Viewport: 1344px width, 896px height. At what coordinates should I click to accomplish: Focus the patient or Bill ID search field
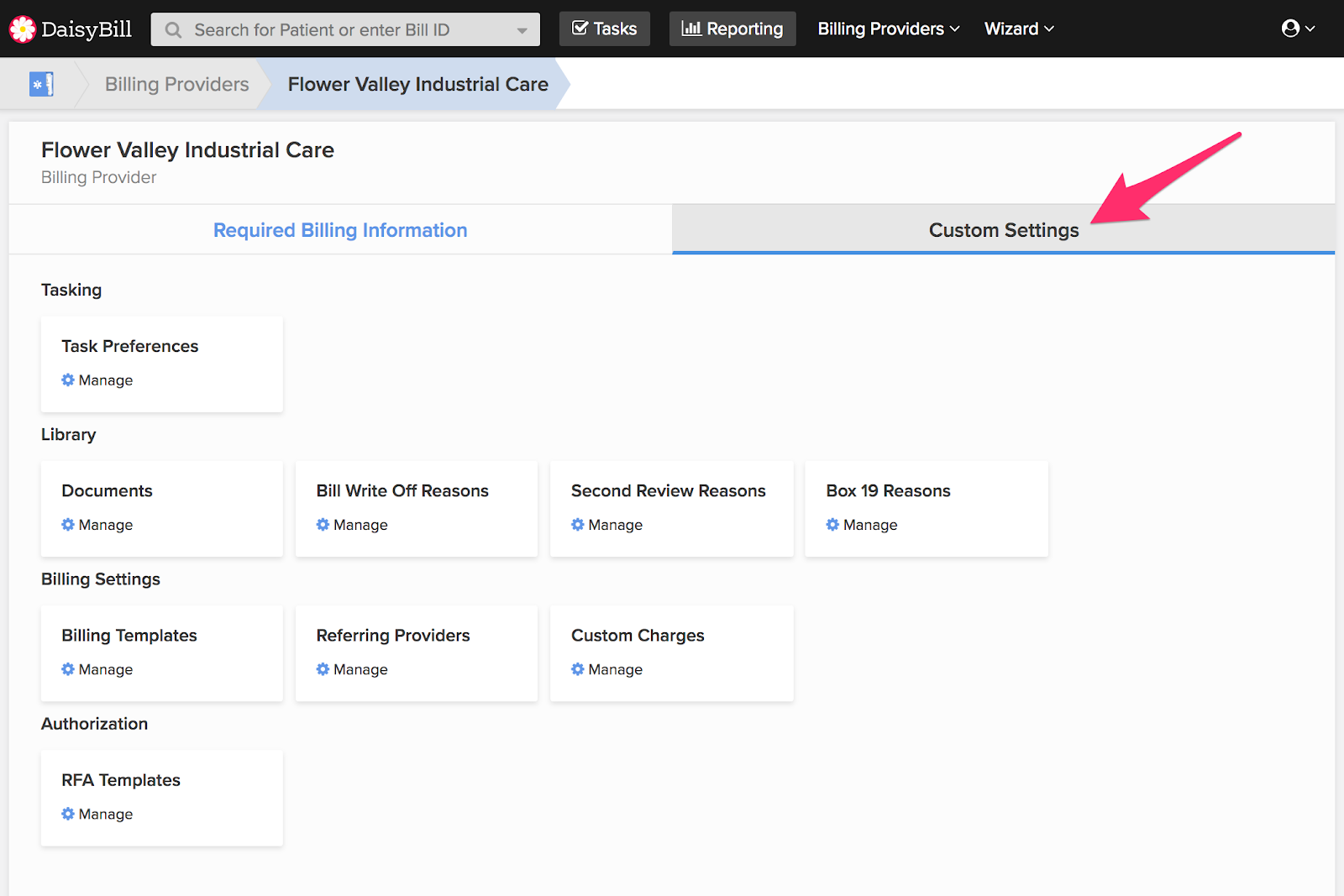click(x=345, y=29)
